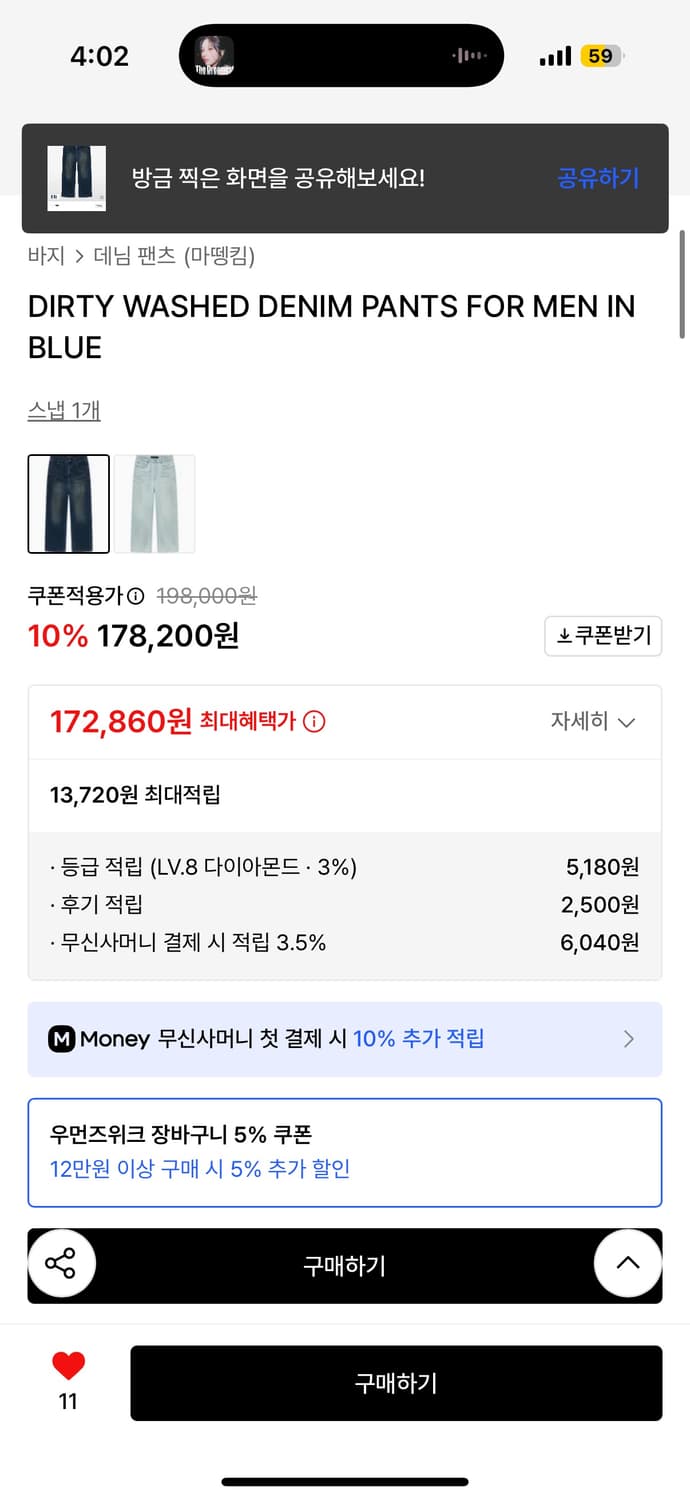Toggle the heart to unlike this product
This screenshot has height=1500, width=690.
point(67,1368)
